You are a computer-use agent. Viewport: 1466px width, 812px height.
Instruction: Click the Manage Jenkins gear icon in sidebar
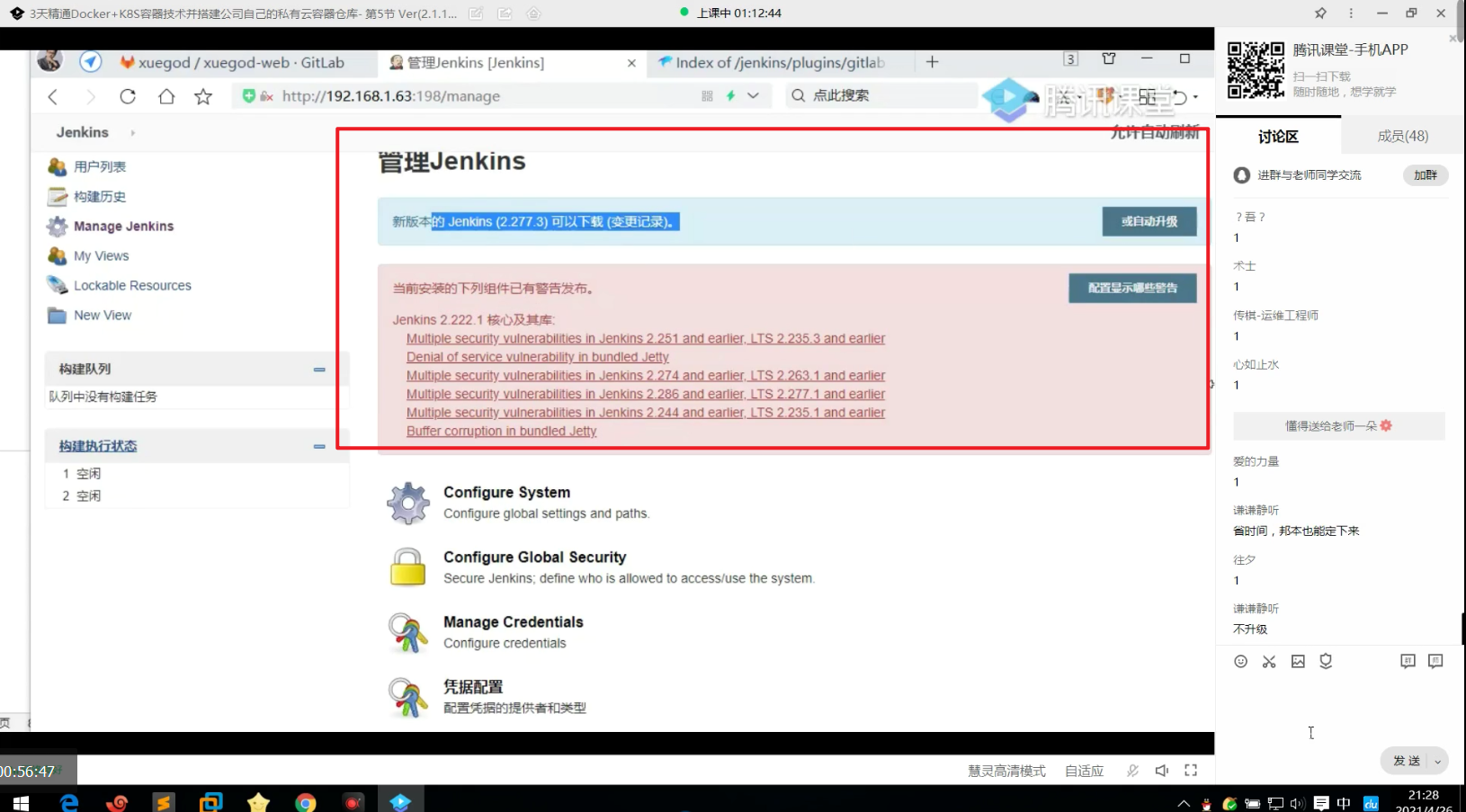(57, 226)
